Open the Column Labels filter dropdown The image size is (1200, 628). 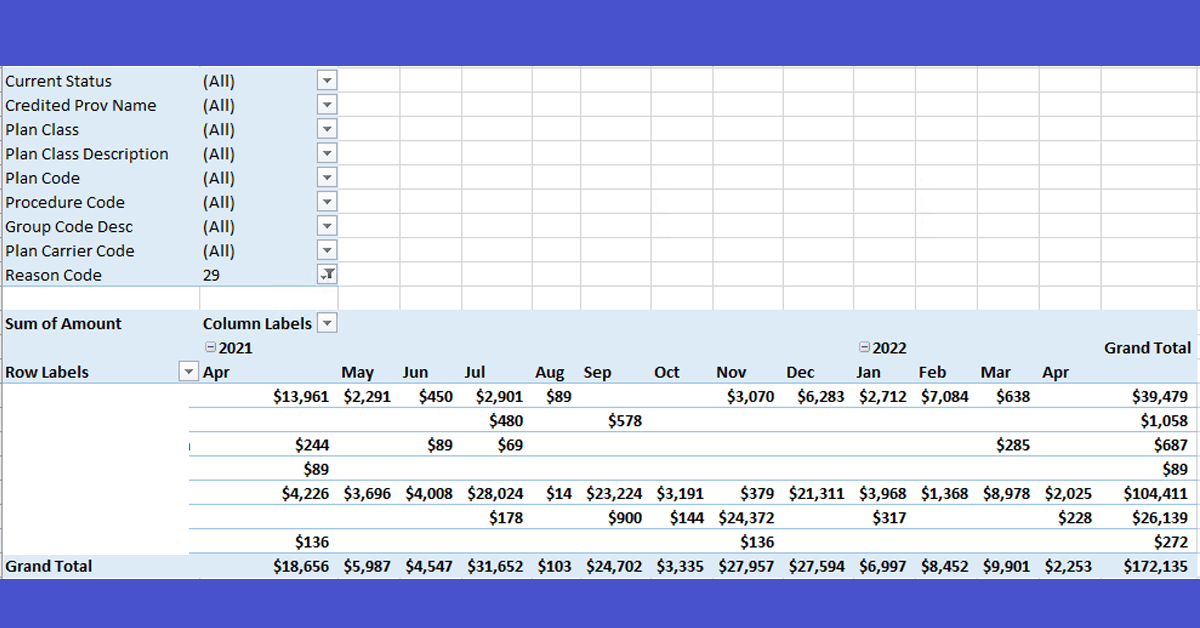click(327, 323)
